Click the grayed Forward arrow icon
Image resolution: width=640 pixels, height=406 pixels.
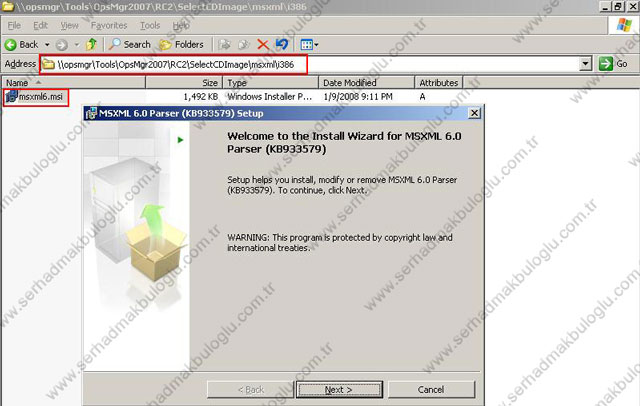click(x=61, y=44)
